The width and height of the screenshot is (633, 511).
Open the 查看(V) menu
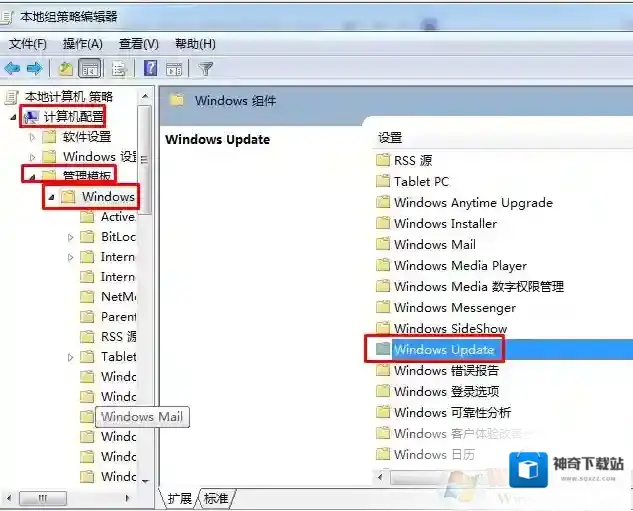138,44
